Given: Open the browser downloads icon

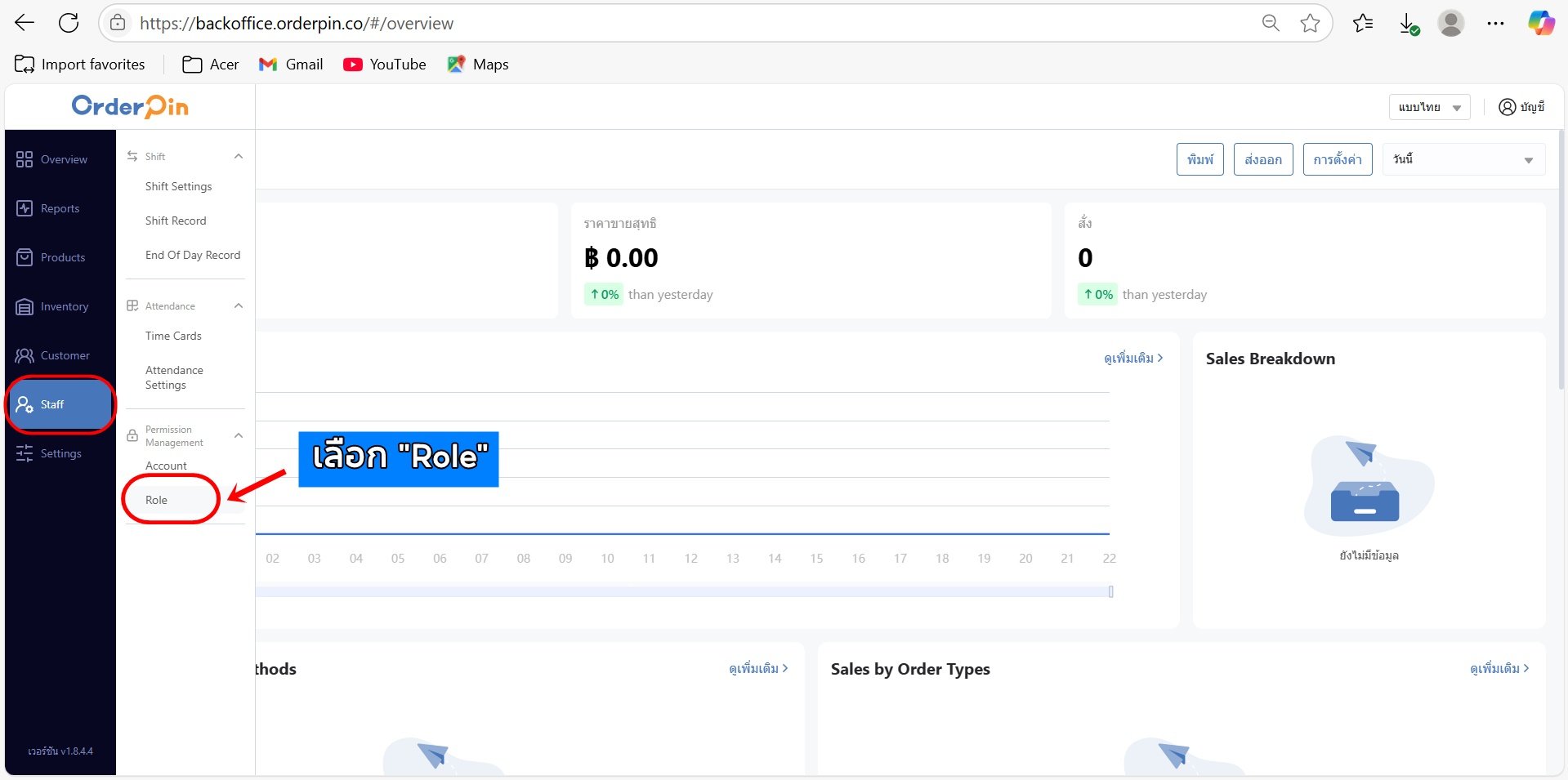Looking at the screenshot, I should (1409, 24).
